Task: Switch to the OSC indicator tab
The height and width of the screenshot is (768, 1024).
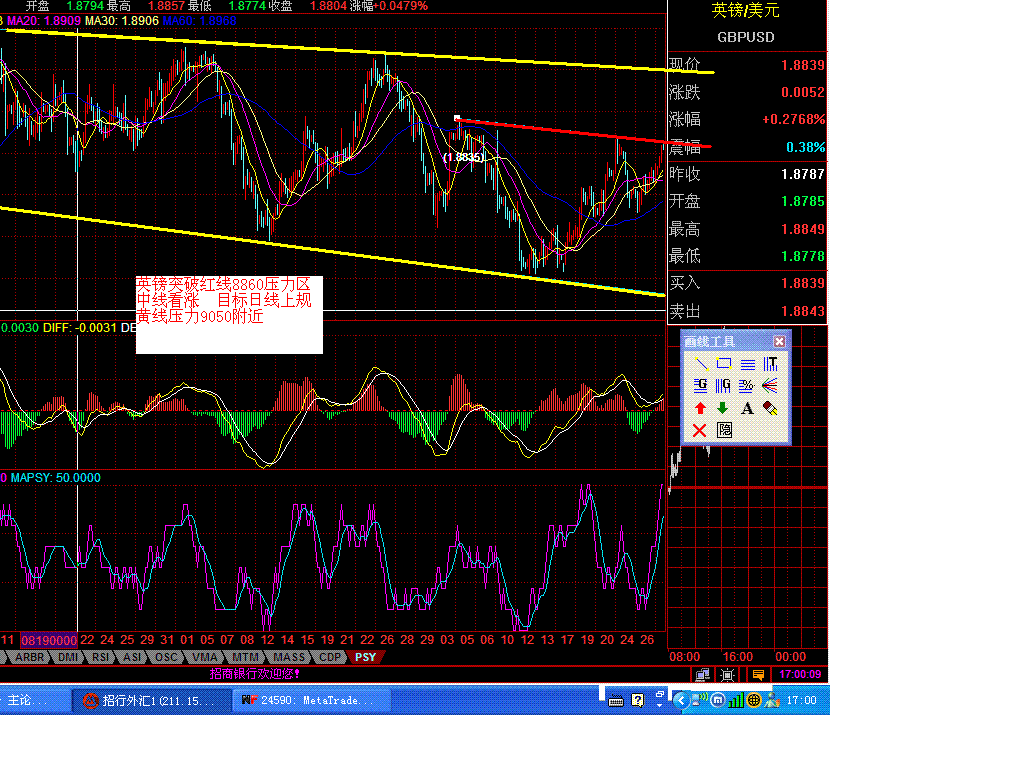Action: tap(166, 657)
